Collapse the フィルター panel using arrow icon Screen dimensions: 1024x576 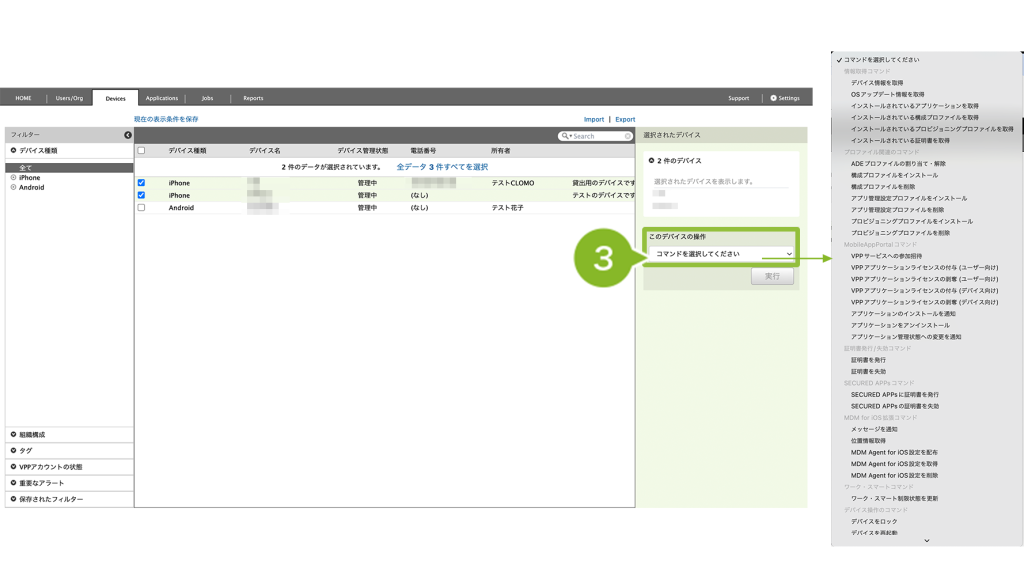click(x=128, y=134)
